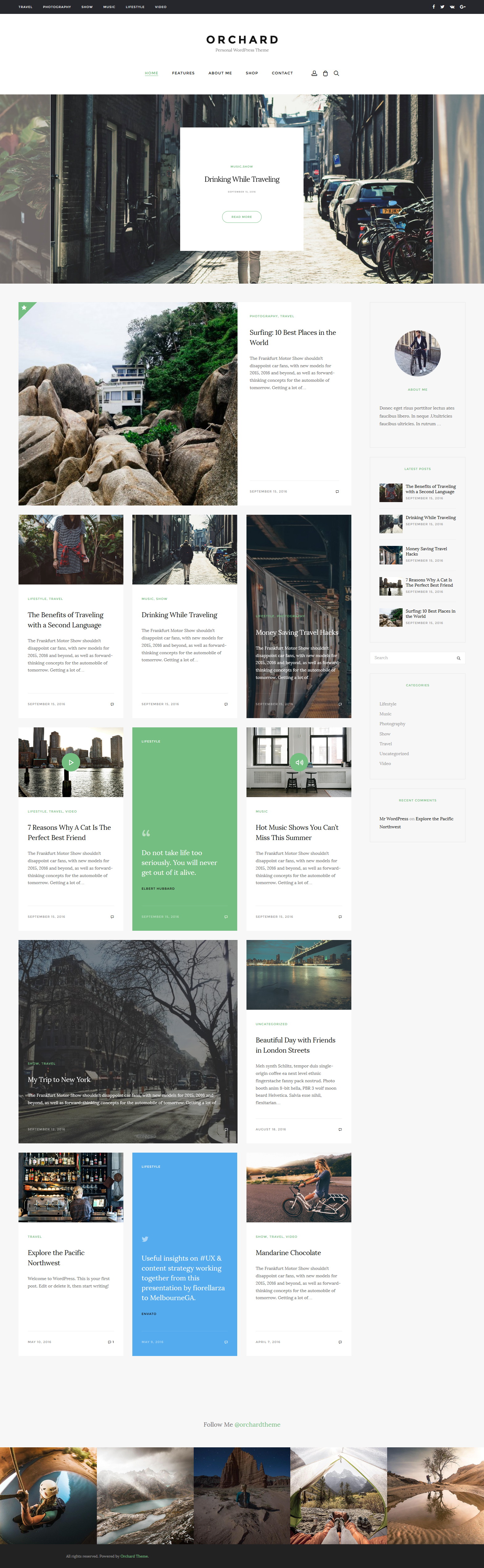The width and height of the screenshot is (484, 1568).
Task: Select Lifestyle in sidebar Categories
Action: pyautogui.click(x=388, y=704)
